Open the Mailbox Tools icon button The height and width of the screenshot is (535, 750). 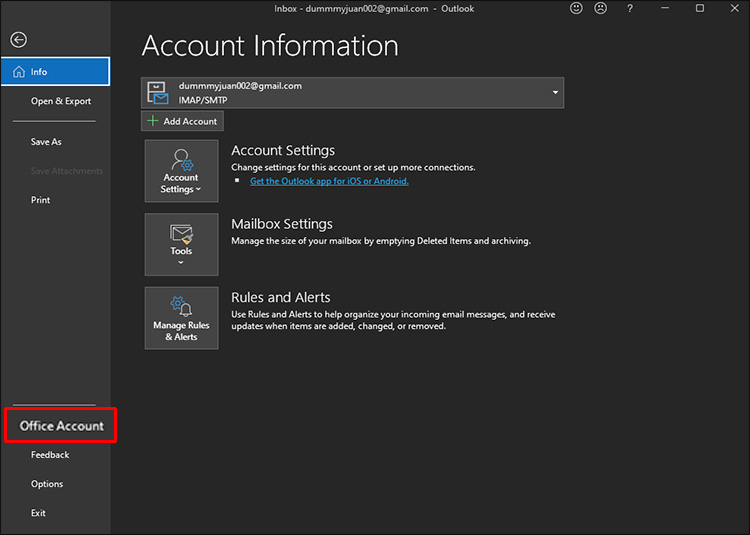point(181,244)
